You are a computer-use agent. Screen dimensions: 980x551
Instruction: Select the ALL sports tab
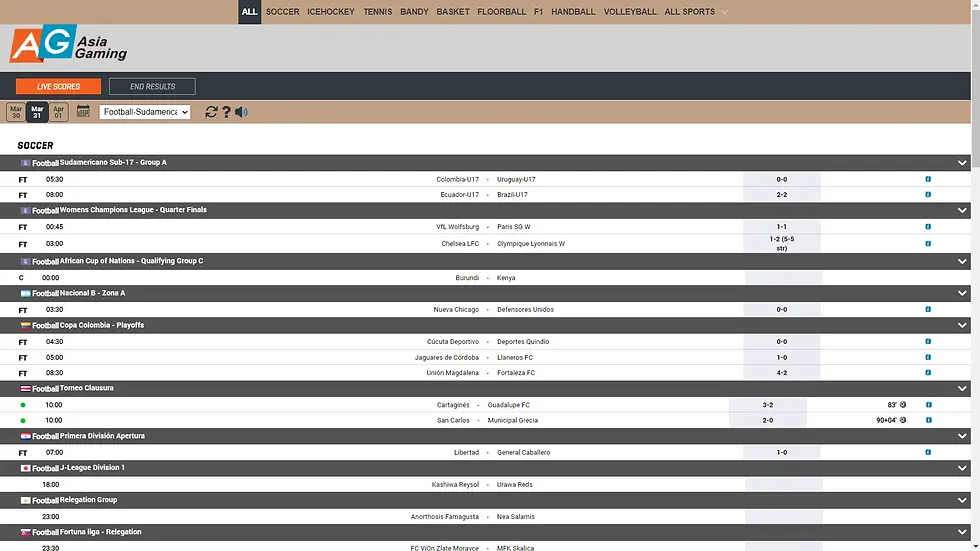249,12
